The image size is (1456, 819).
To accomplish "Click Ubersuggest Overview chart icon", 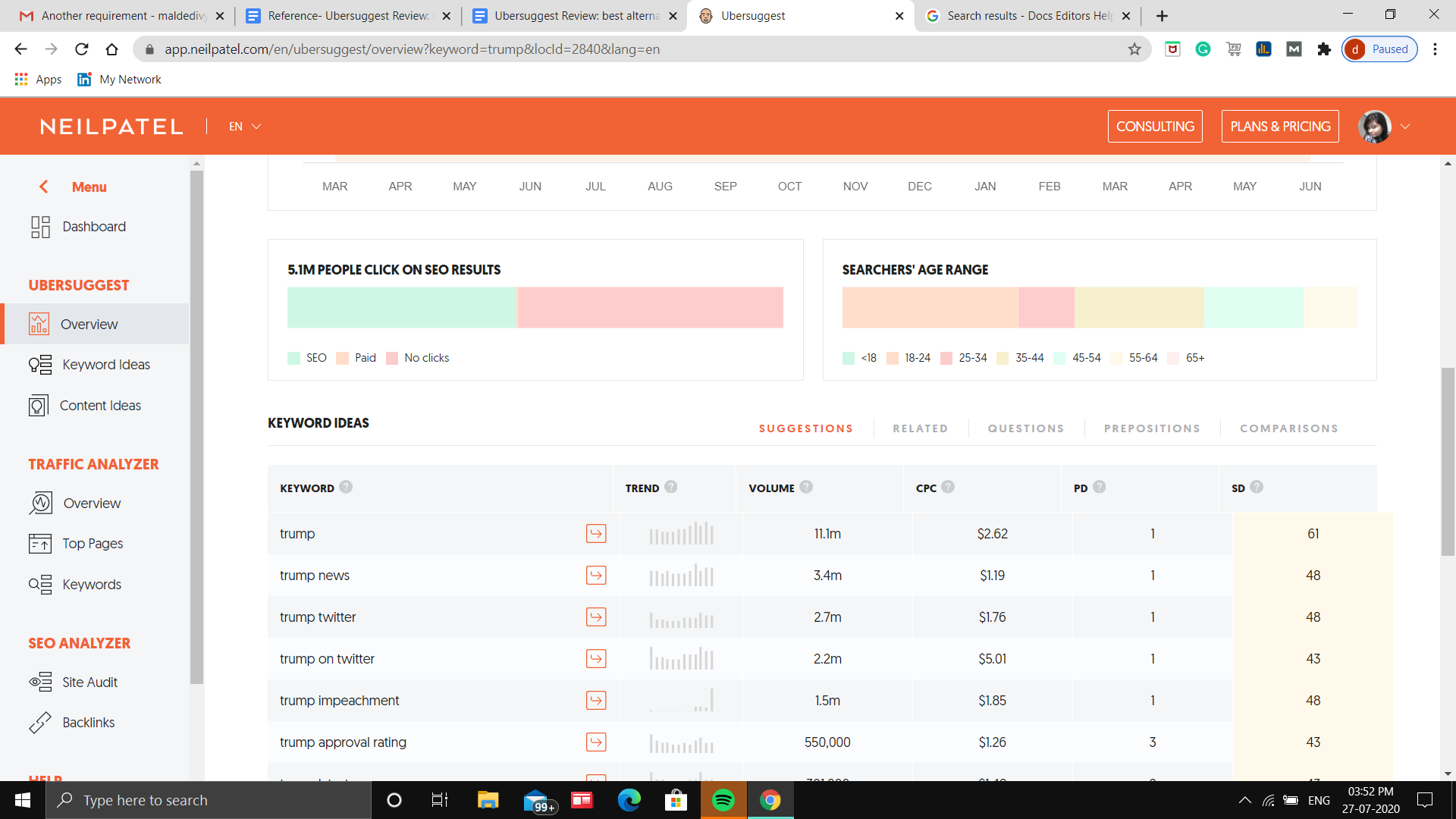I will [39, 324].
